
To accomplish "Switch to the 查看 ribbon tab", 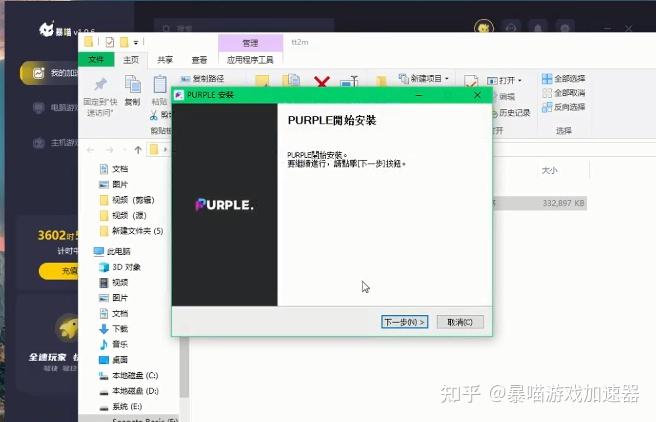I will pos(199,60).
